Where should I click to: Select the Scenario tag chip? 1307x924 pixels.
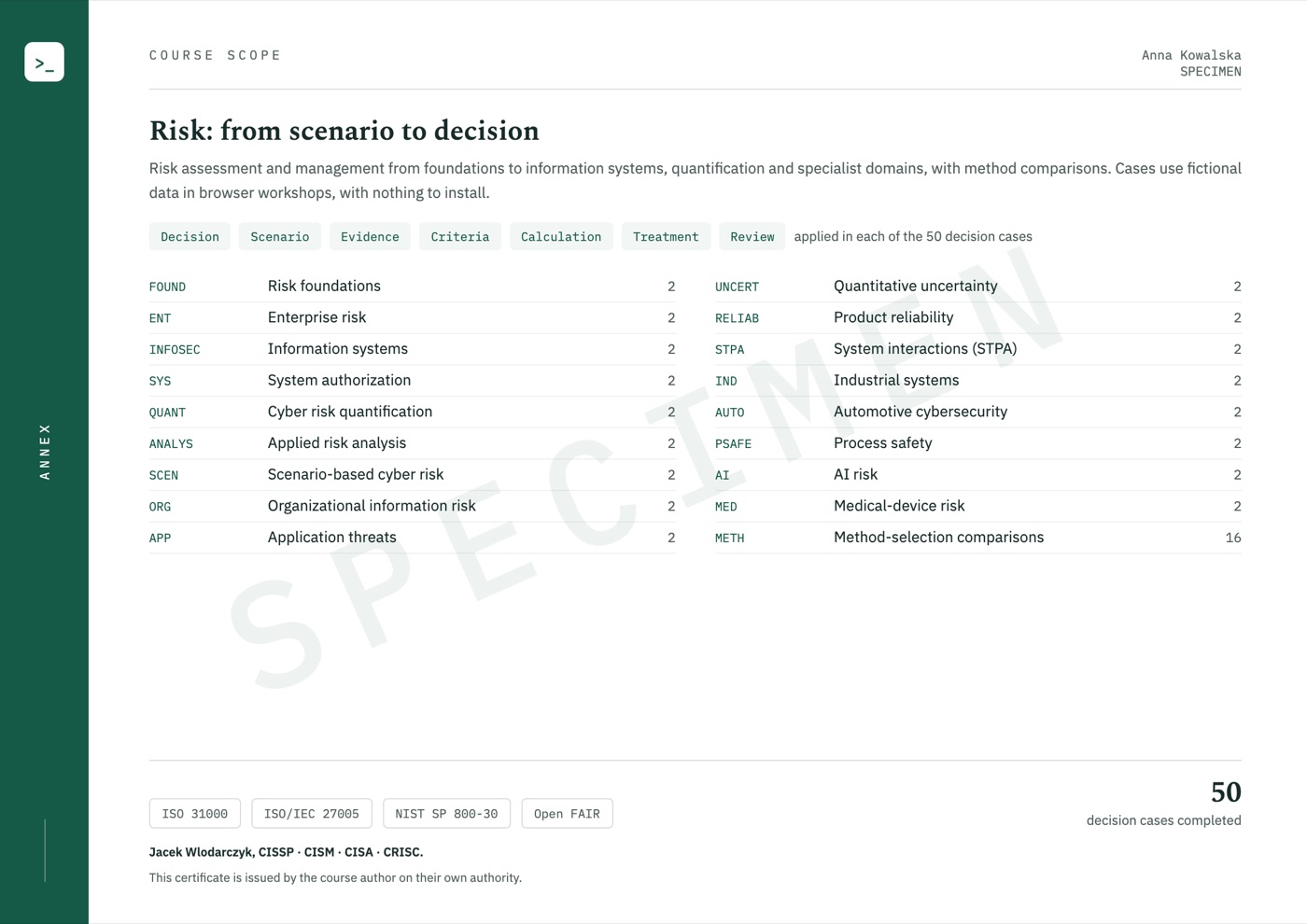tap(280, 237)
